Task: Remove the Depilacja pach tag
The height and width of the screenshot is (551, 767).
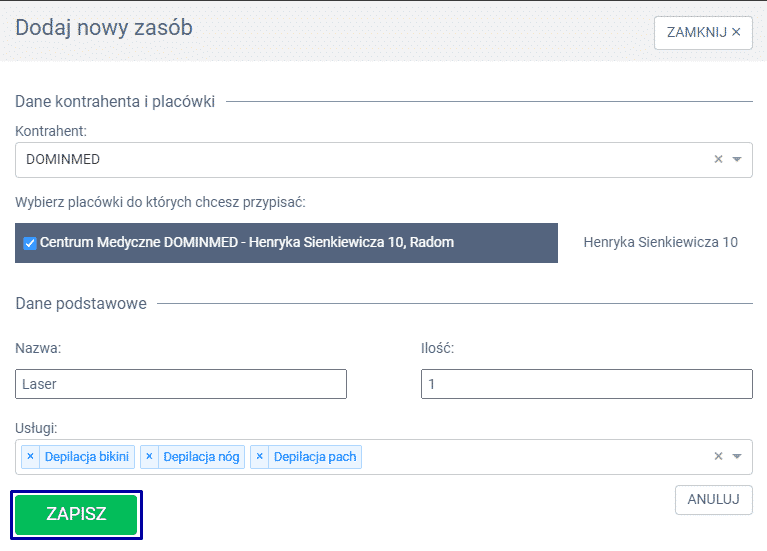Action: click(260, 457)
